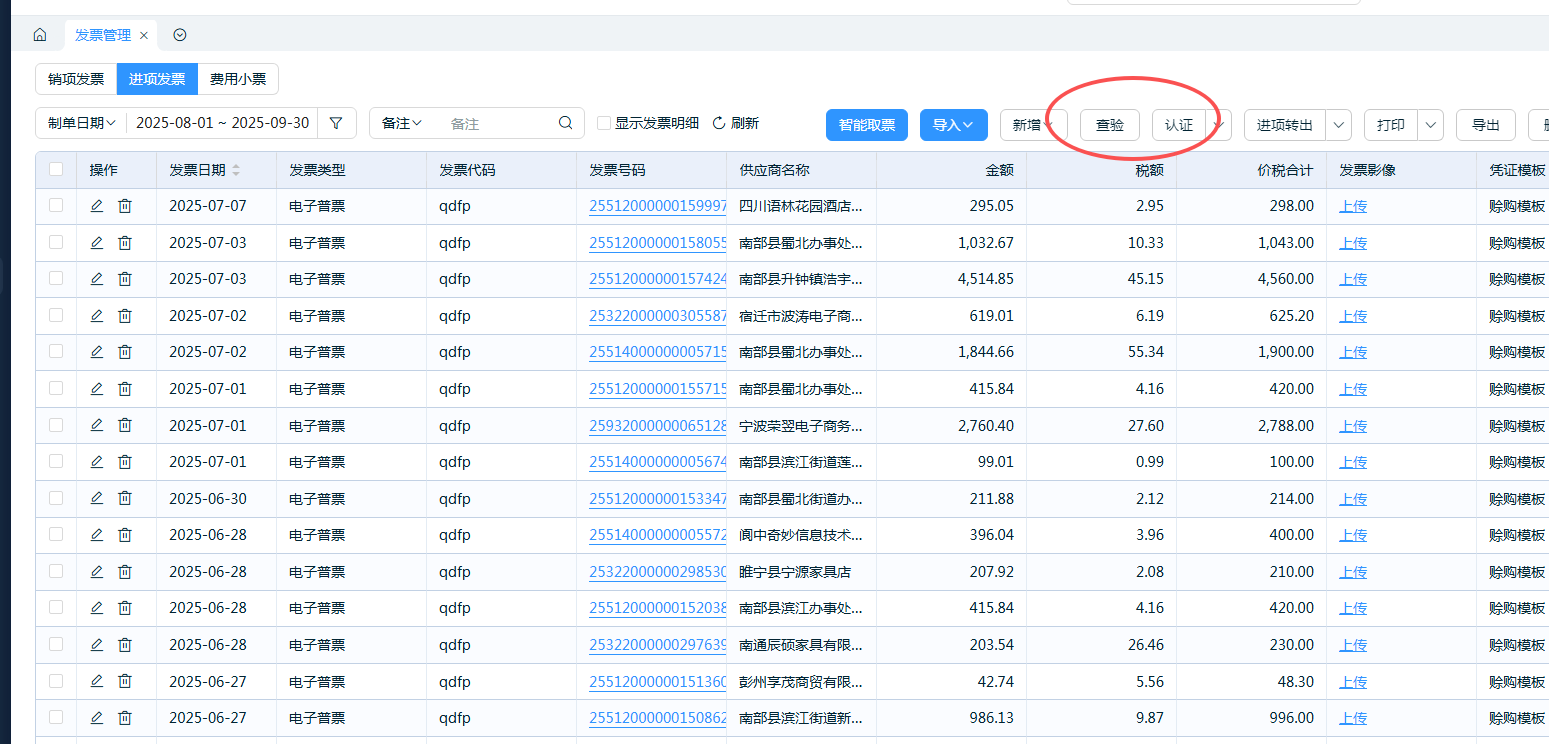Expand the 制单日期 dropdown
This screenshot has height=744, width=1549.
(82, 123)
